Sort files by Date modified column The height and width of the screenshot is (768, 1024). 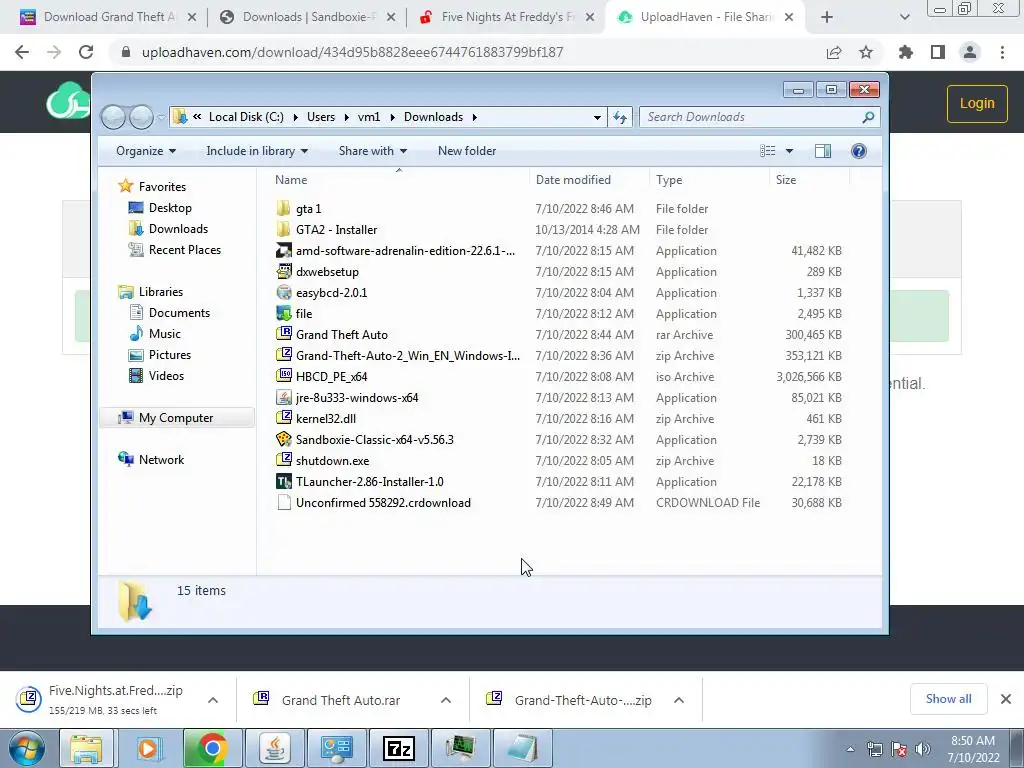[573, 180]
